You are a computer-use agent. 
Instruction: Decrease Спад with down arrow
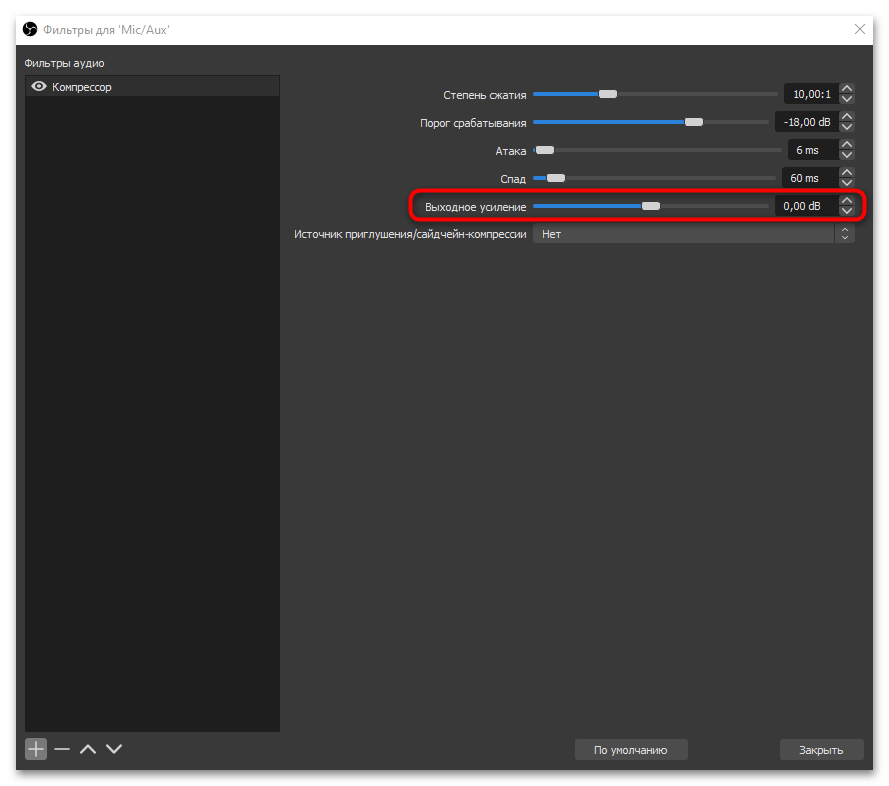point(846,183)
